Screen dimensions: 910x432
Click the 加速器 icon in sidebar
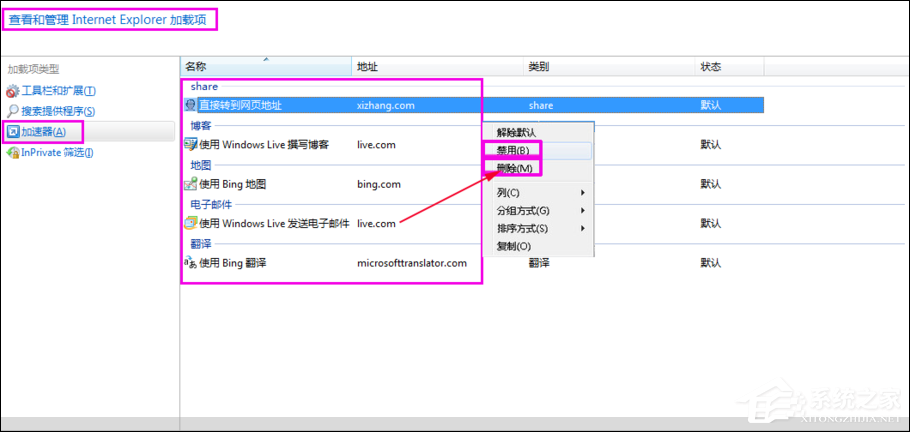[x=13, y=132]
